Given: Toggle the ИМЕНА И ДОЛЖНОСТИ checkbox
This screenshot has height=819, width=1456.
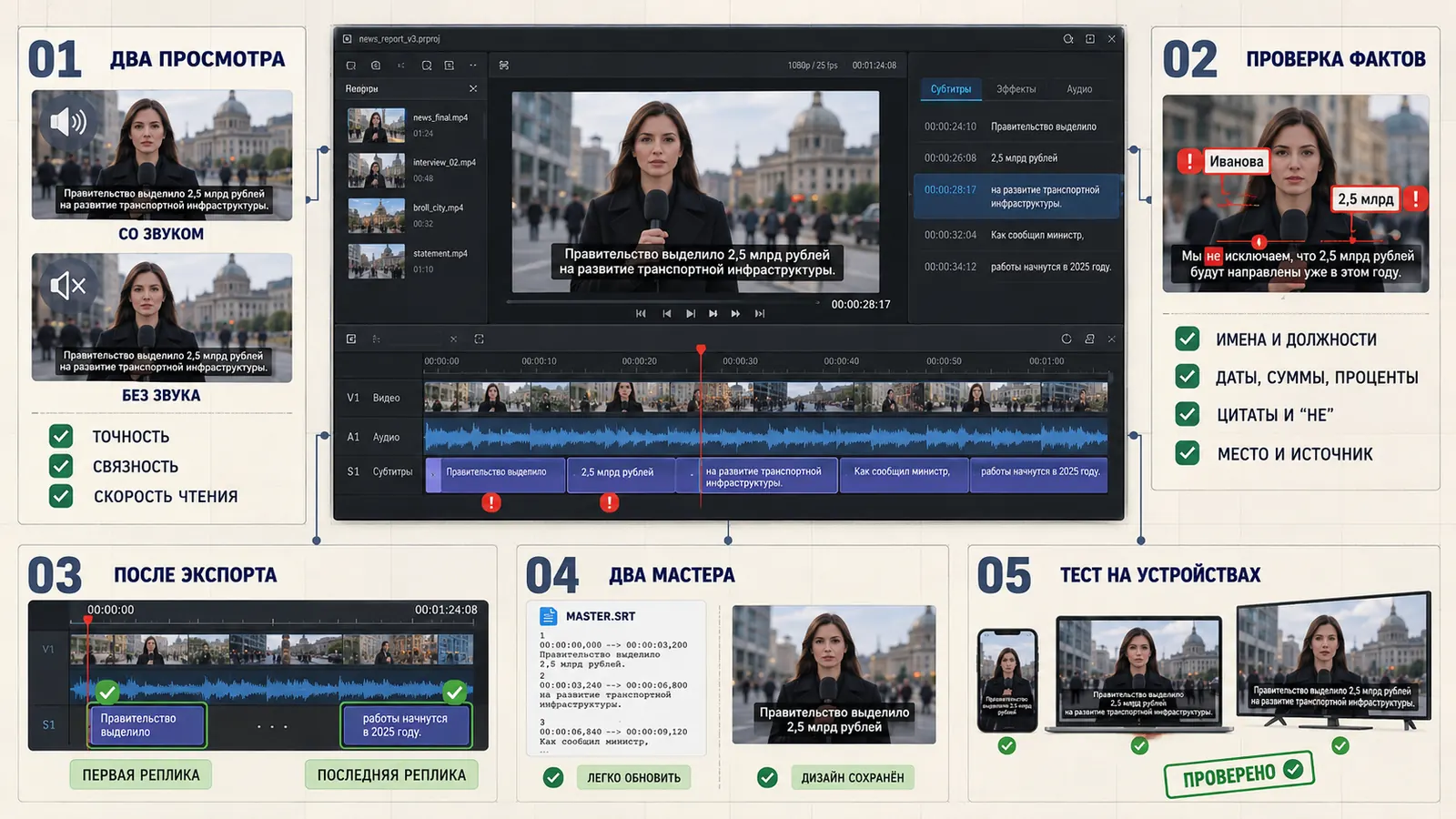Looking at the screenshot, I should 1187,339.
